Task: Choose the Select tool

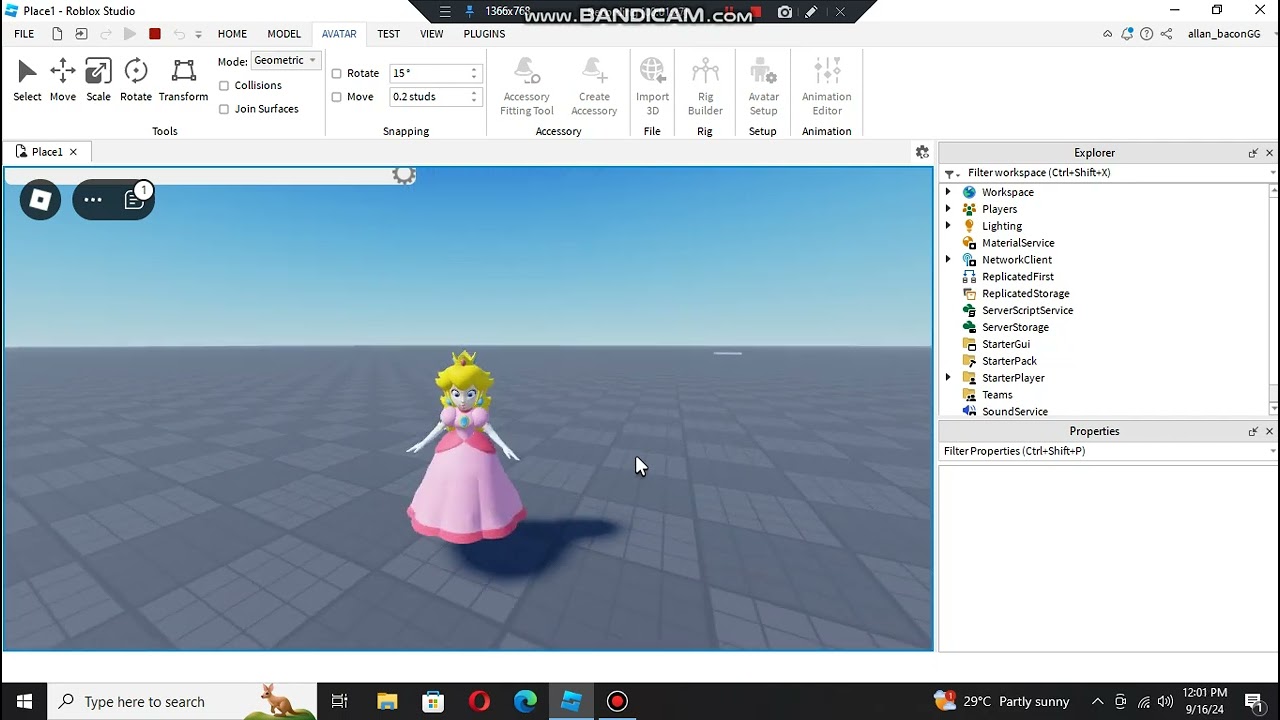Action: [x=27, y=80]
